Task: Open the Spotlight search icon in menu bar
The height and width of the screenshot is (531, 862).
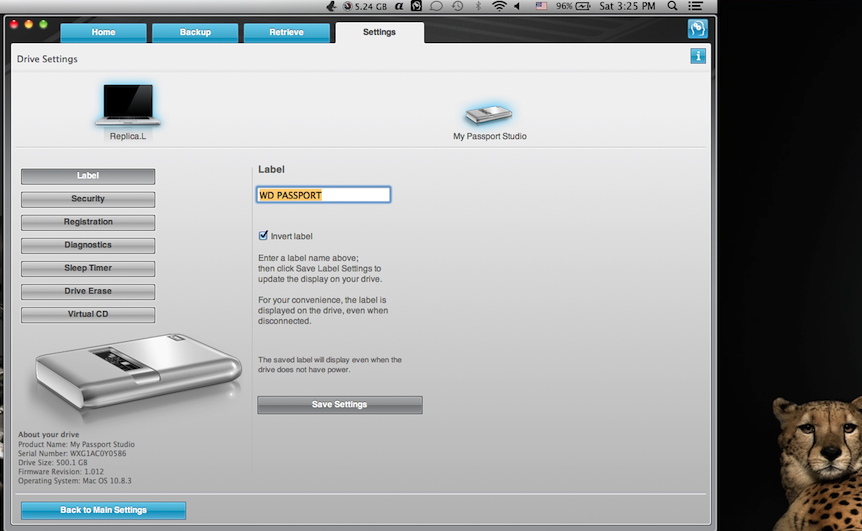Action: click(x=672, y=6)
